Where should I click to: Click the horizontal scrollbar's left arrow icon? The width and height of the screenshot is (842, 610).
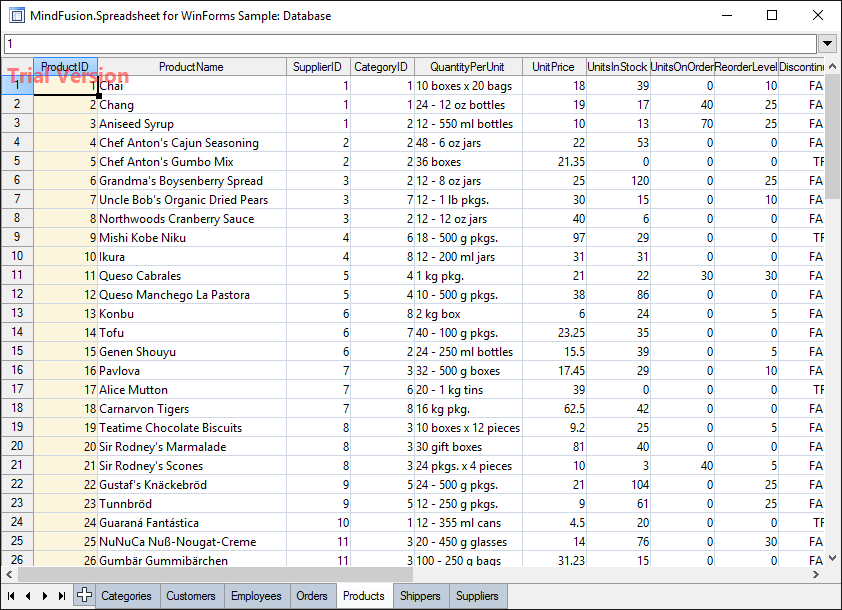tap(8, 574)
